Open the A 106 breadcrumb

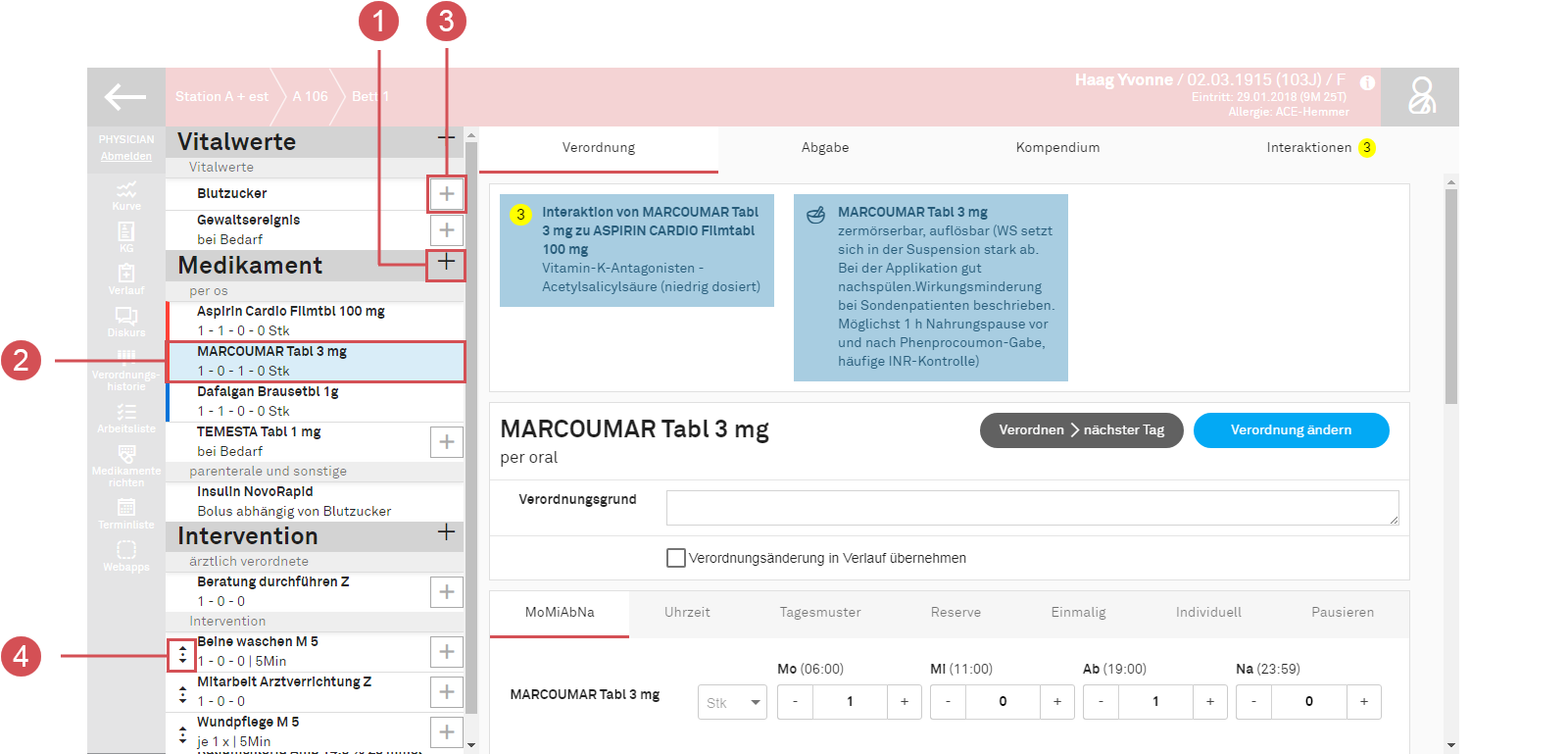click(311, 97)
